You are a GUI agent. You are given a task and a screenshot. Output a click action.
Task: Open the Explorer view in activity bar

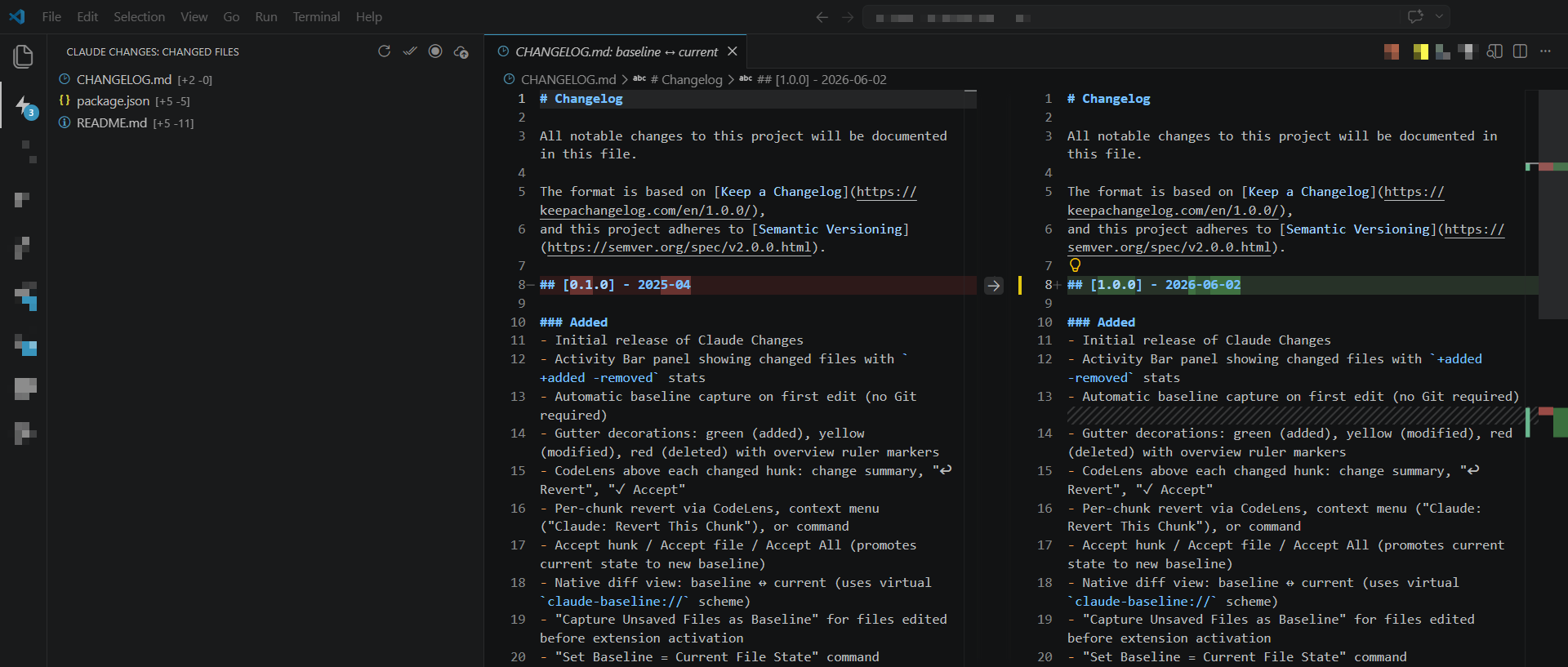23,56
